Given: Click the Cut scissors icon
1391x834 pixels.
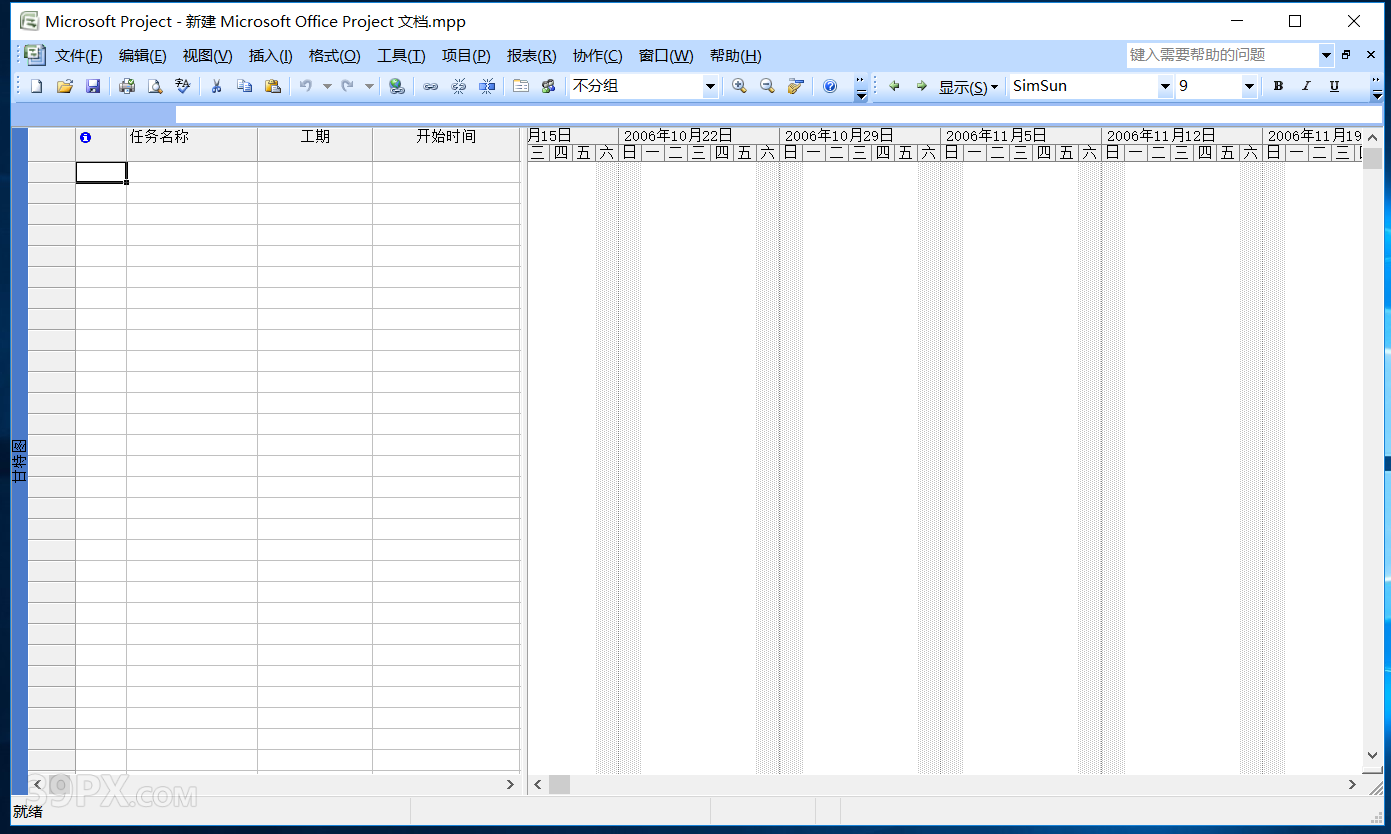Looking at the screenshot, I should tap(216, 87).
